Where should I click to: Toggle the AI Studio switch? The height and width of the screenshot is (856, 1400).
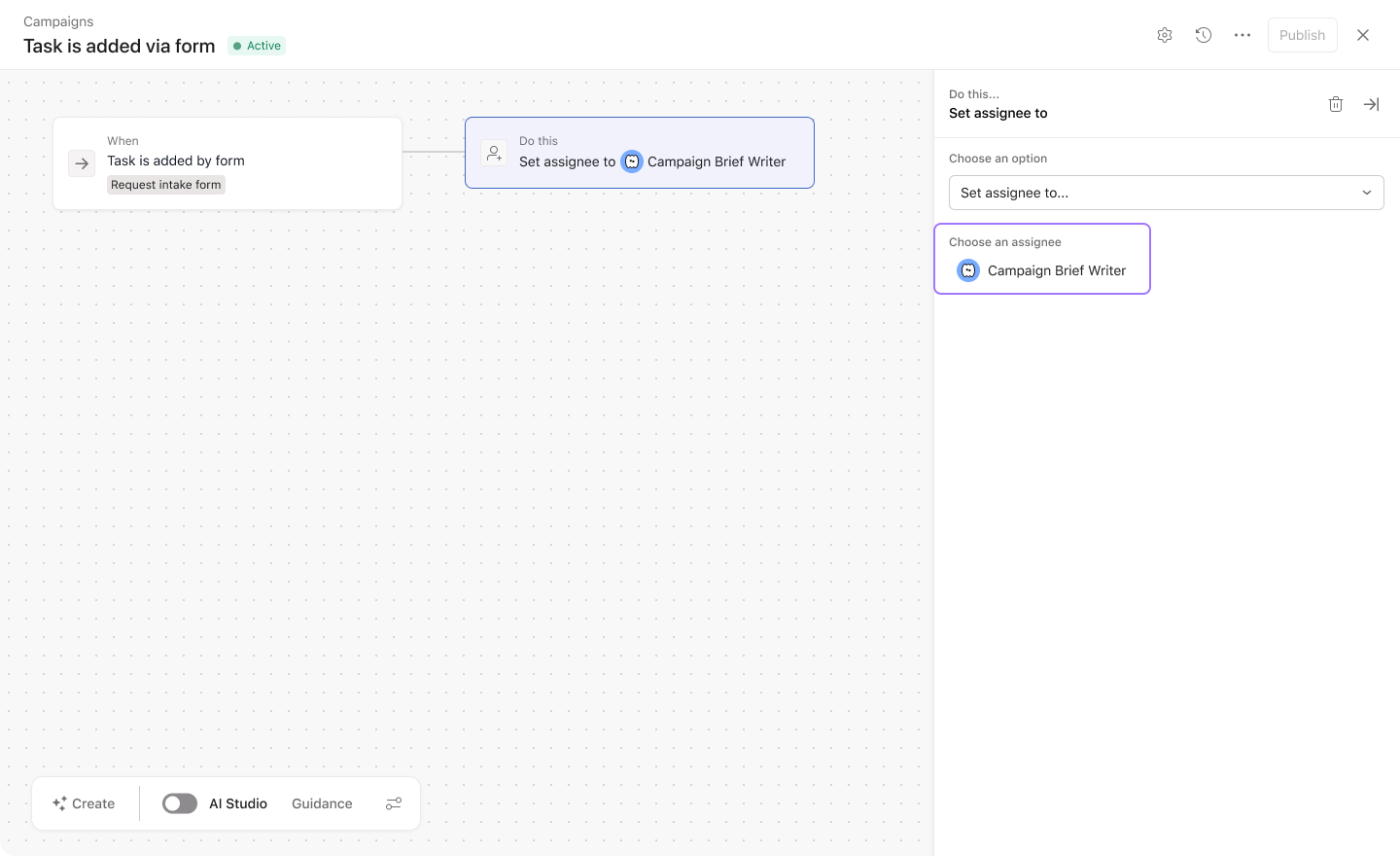click(180, 803)
